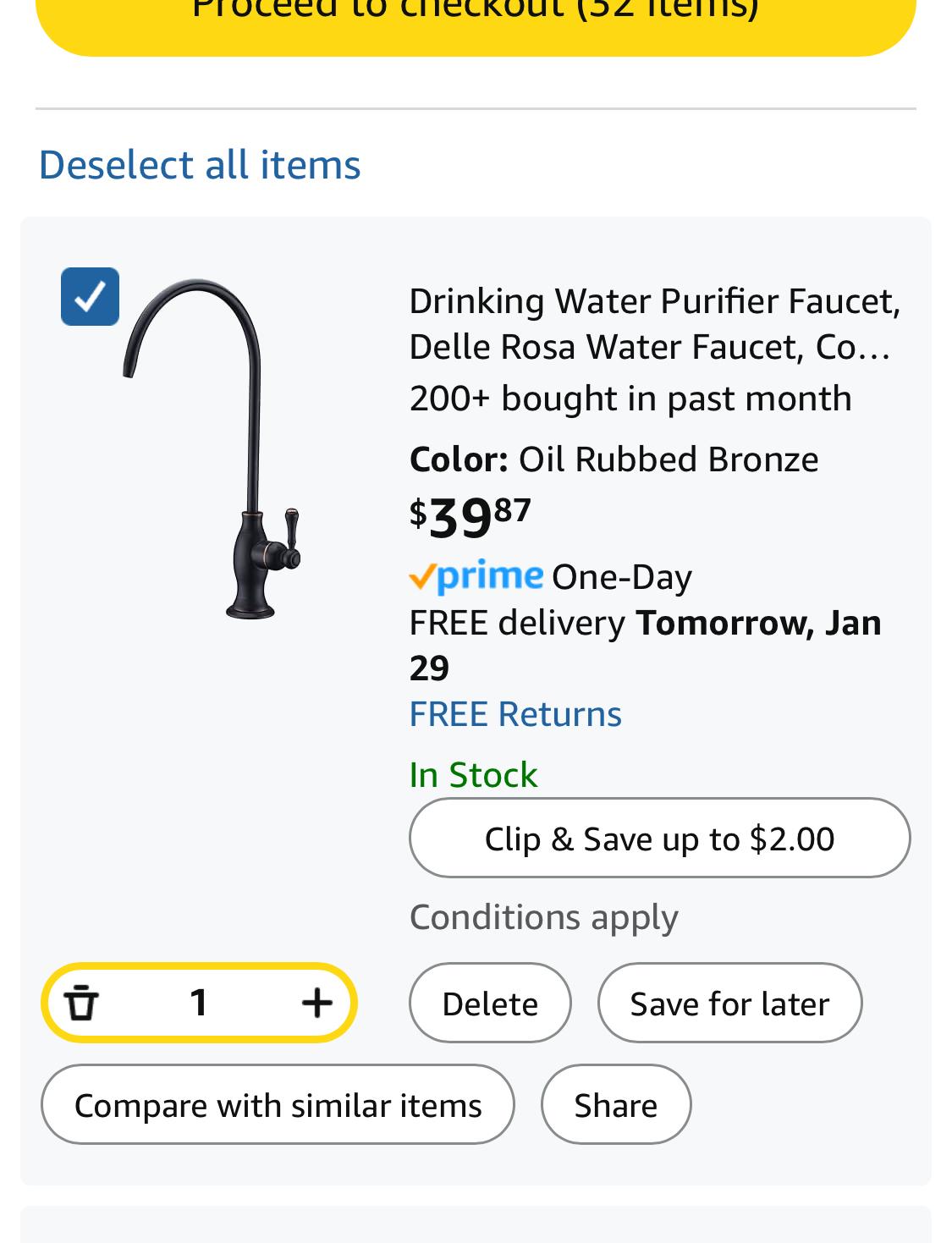The image size is (952, 1243).
Task: Click the Oil Rubbed Bronze color label
Action: (667, 459)
